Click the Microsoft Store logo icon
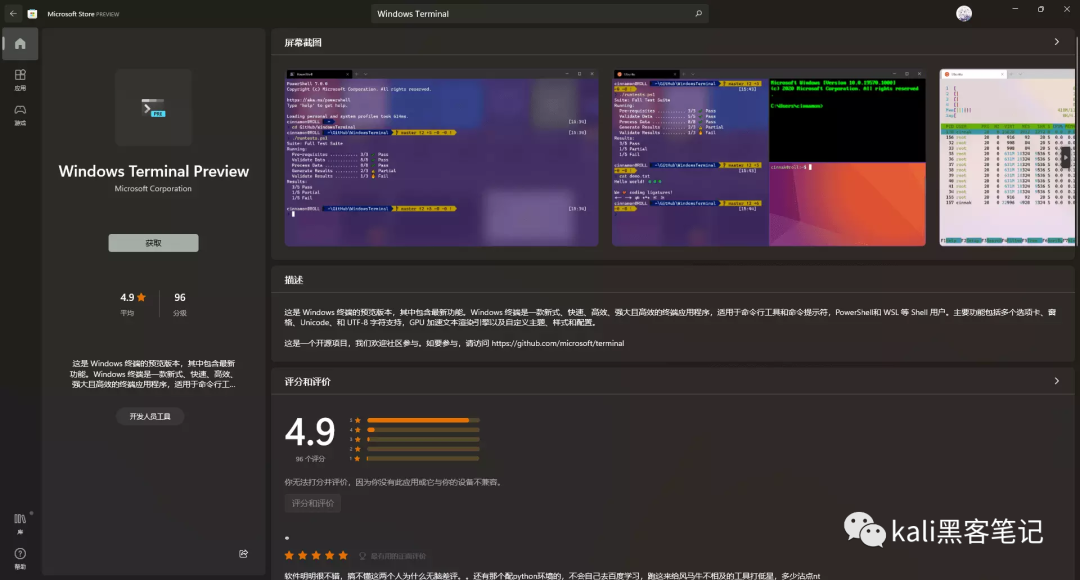1080x580 pixels. click(x=32, y=13)
